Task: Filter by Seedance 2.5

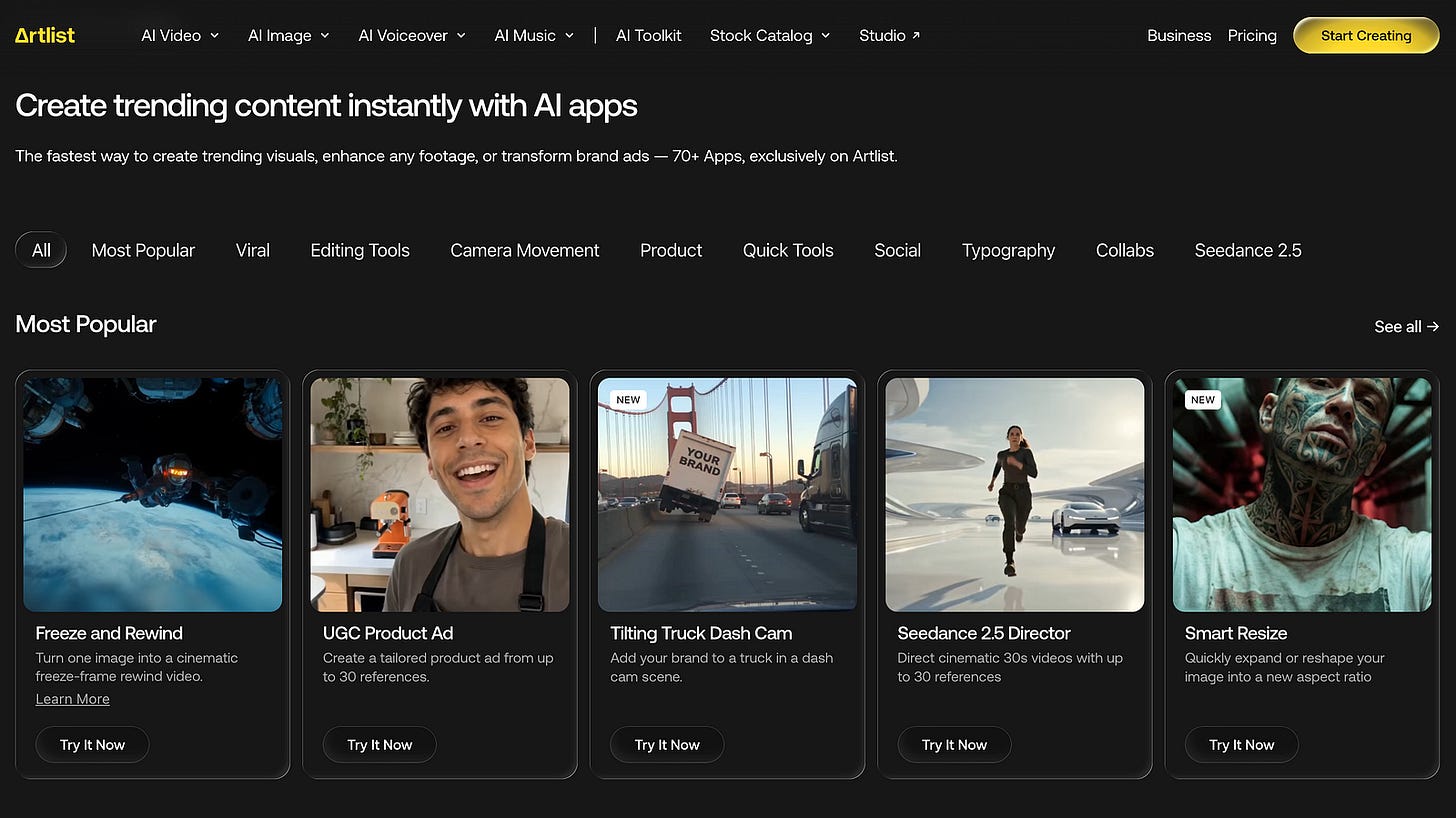Action: pyautogui.click(x=1248, y=250)
